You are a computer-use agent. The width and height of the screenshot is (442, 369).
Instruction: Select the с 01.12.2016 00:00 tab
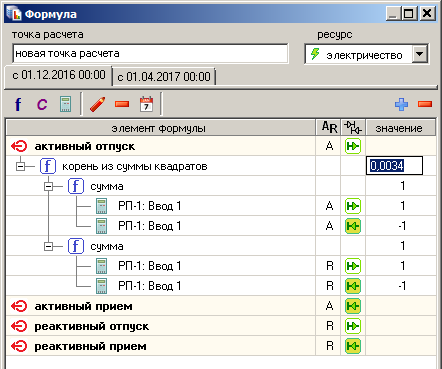click(x=59, y=75)
